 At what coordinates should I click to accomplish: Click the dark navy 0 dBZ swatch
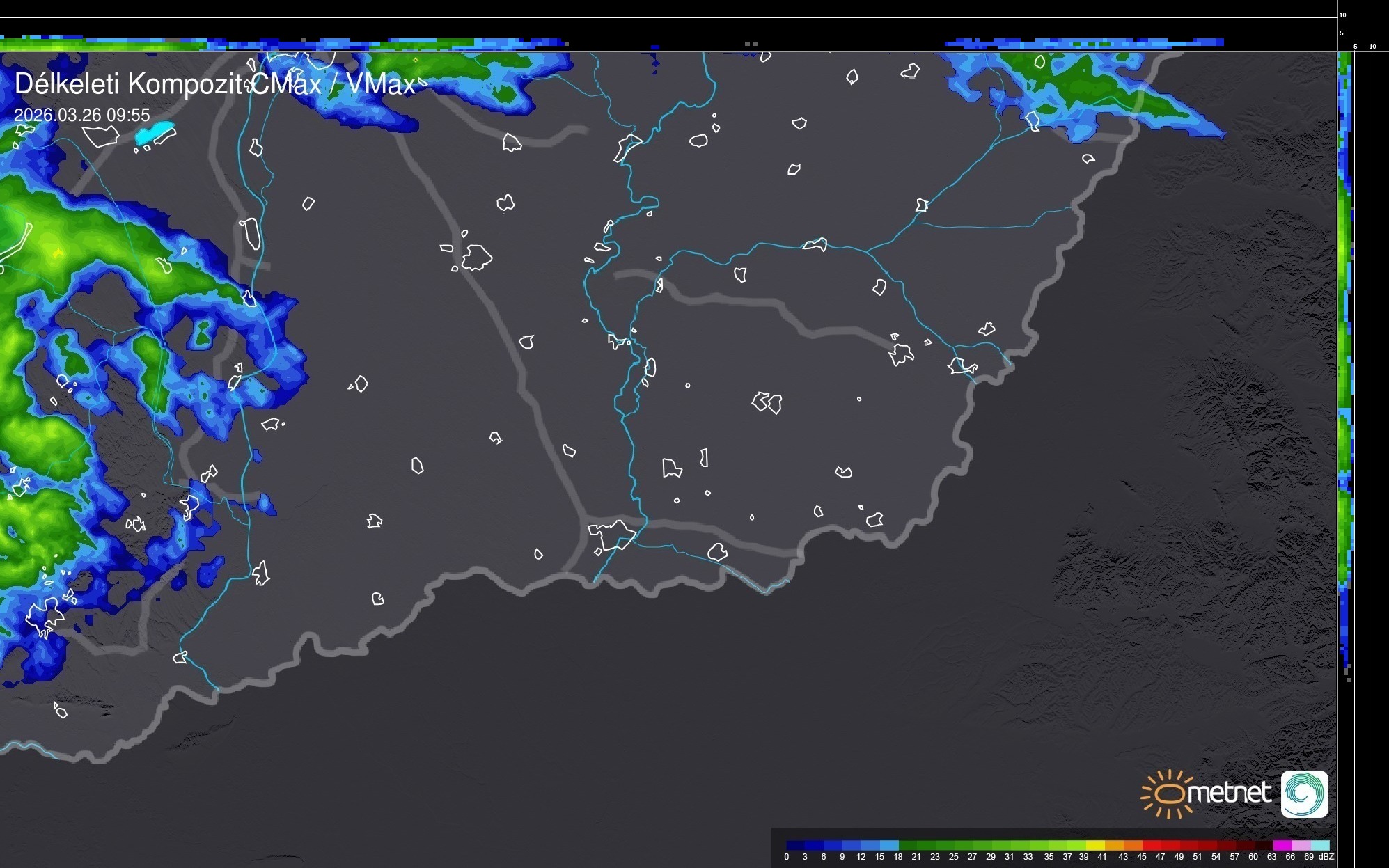pos(795,845)
